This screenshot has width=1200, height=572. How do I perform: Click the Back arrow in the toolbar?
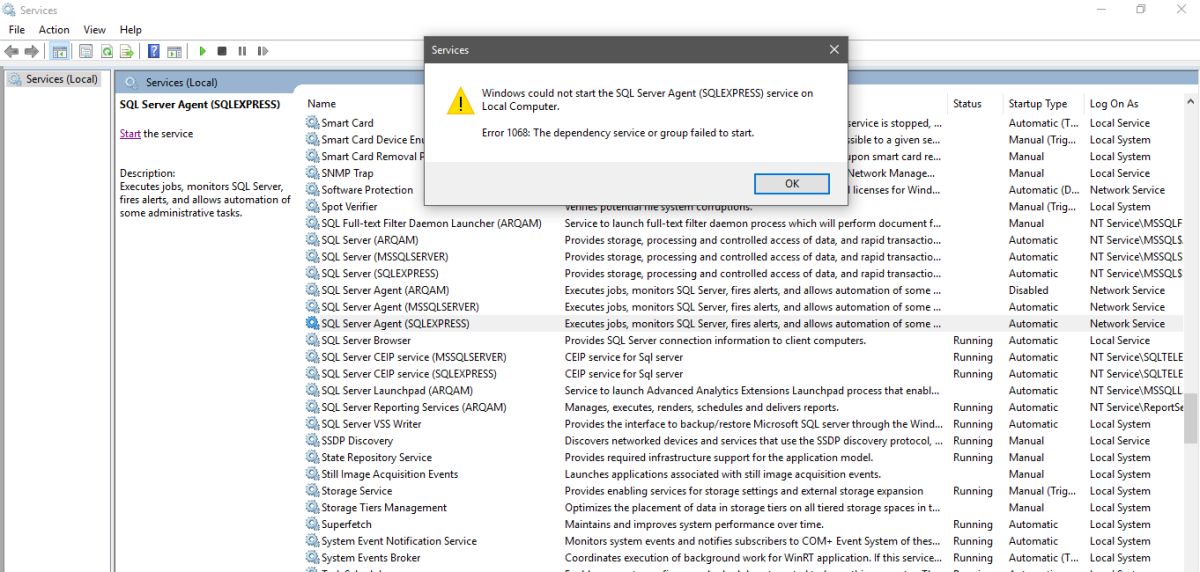click(12, 51)
